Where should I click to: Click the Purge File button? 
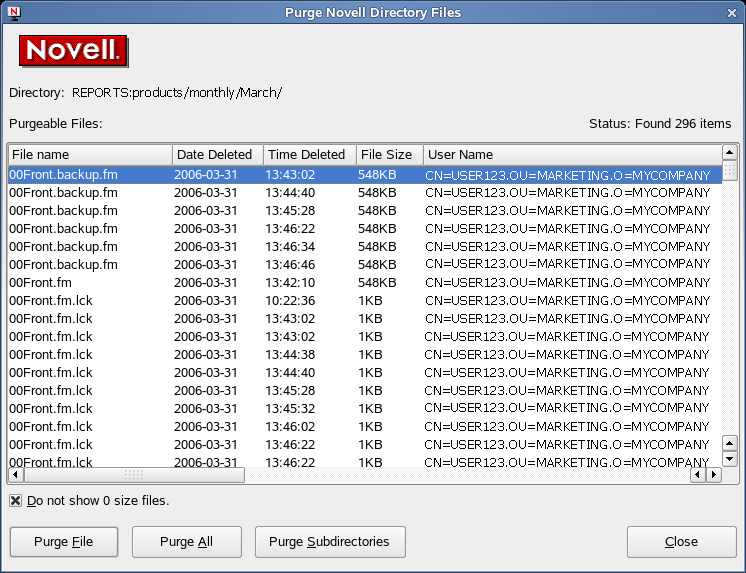(64, 542)
